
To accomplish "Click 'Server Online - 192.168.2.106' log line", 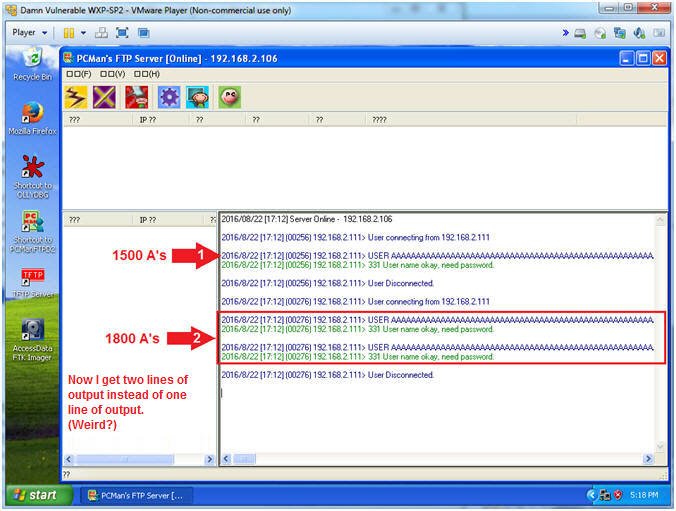I will 307,219.
